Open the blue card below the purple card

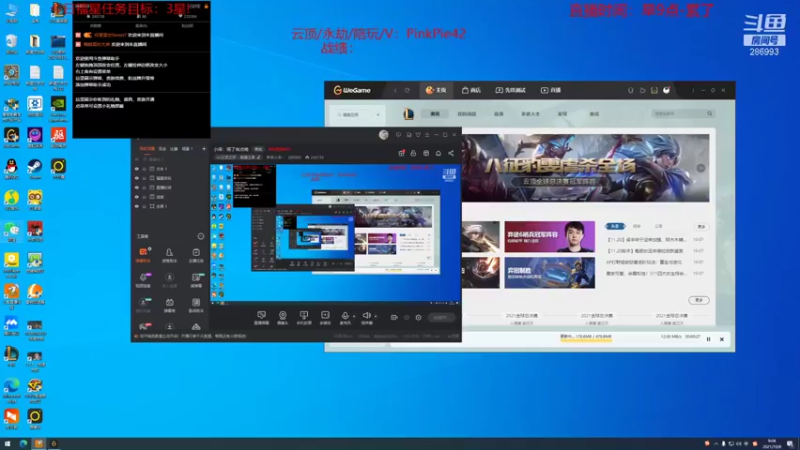(x=549, y=272)
